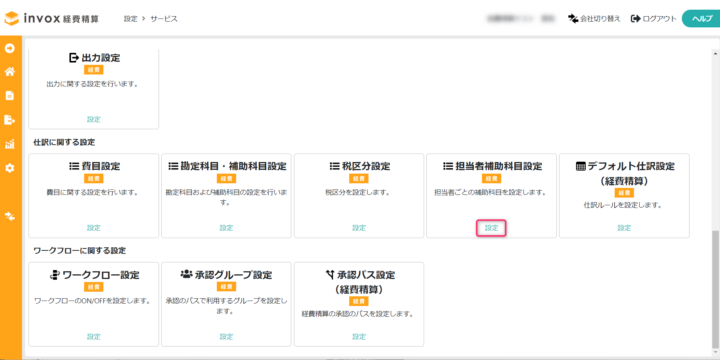
Task: Click the 承認パス設定 branch icon
Action: (x=330, y=275)
